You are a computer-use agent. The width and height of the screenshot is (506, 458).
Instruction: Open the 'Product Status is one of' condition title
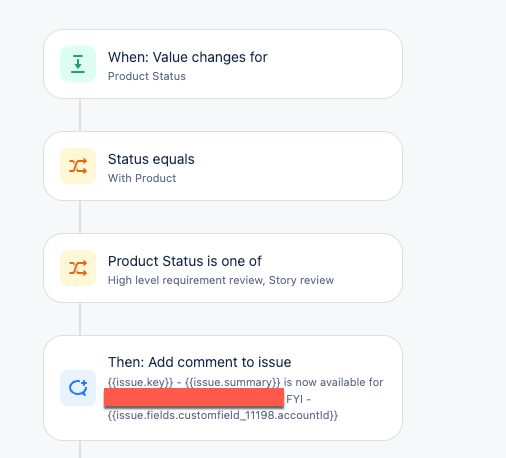(x=185, y=261)
